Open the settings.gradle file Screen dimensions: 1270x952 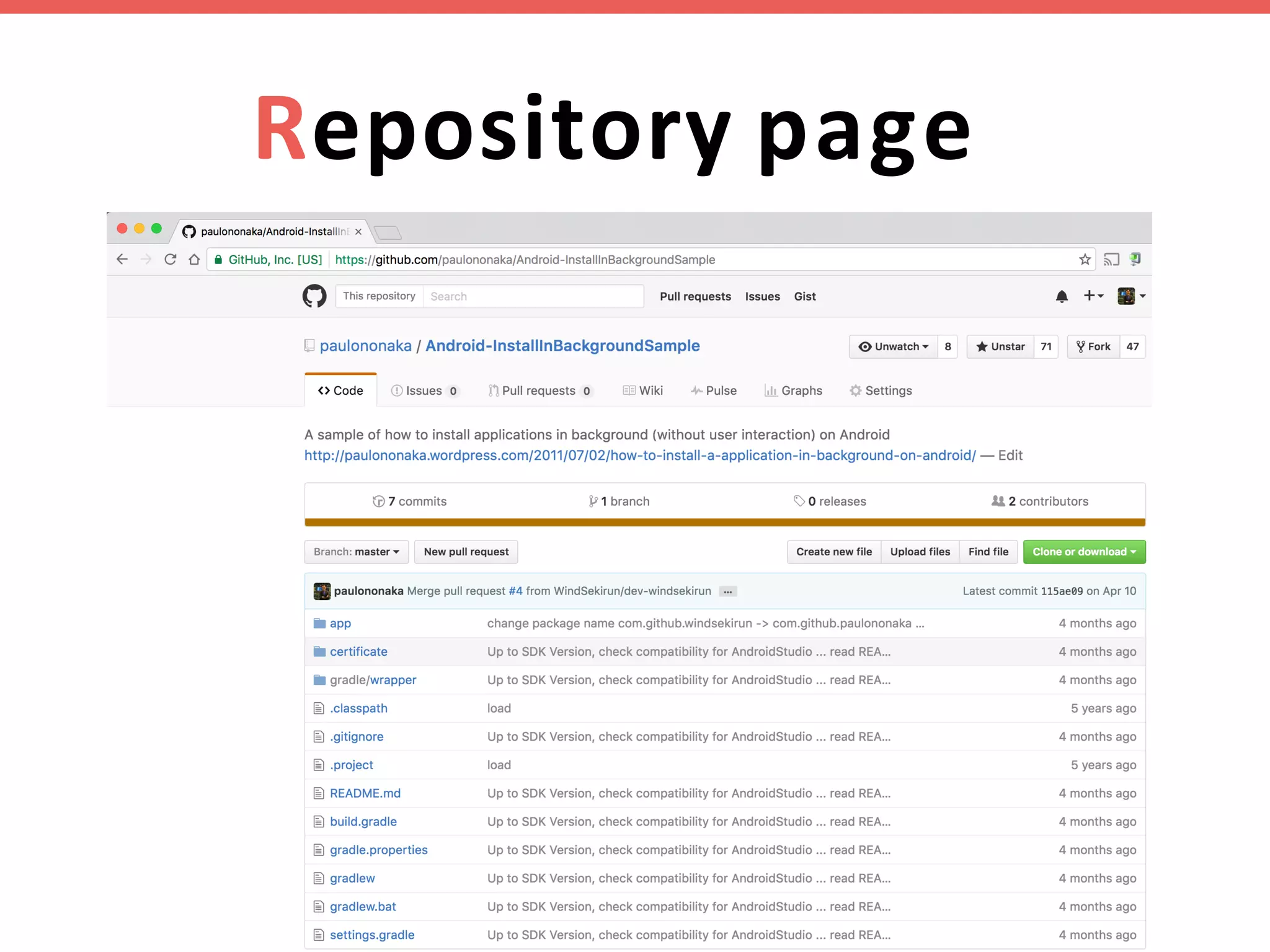pyautogui.click(x=372, y=935)
